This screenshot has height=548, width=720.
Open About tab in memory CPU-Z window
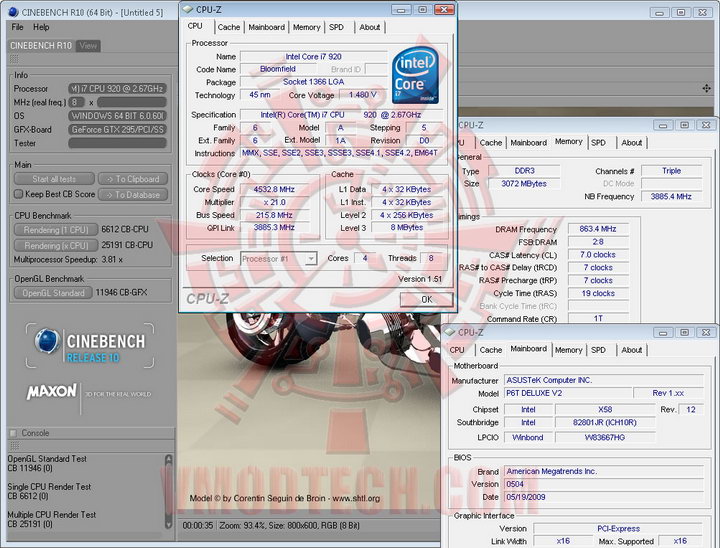(632, 143)
